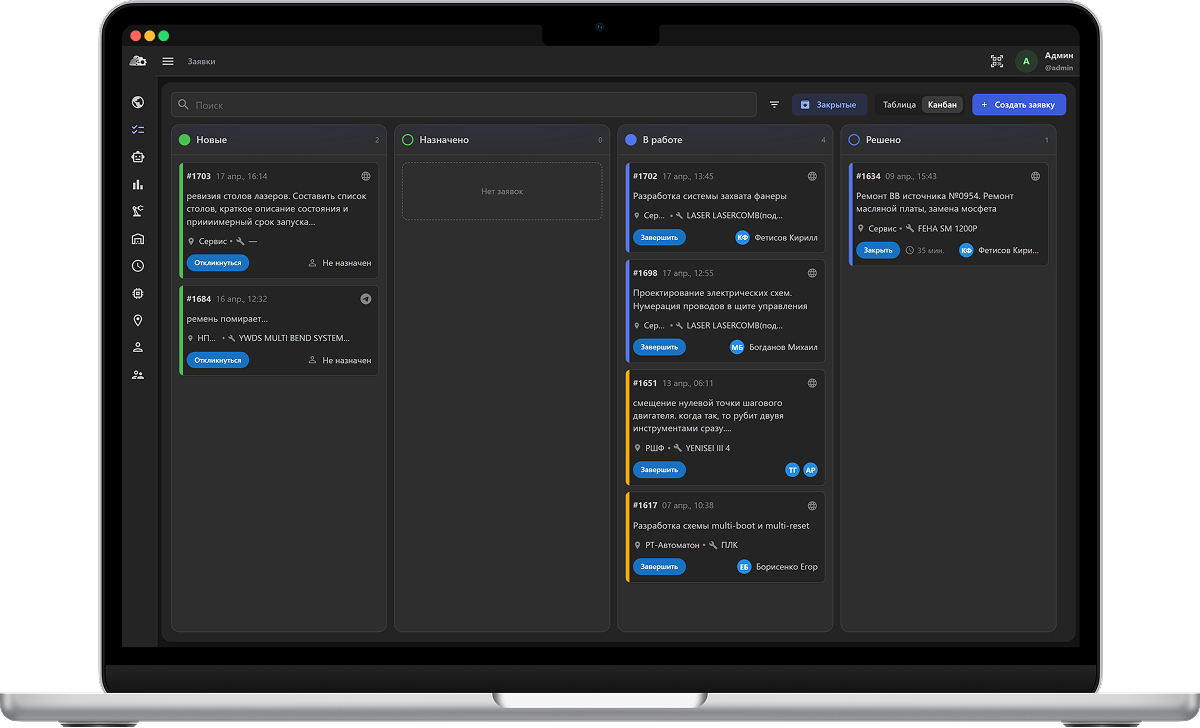Screen dimensions: 1200x728
Task: Click the robotic arm icon in sidebar
Action: click(138, 211)
